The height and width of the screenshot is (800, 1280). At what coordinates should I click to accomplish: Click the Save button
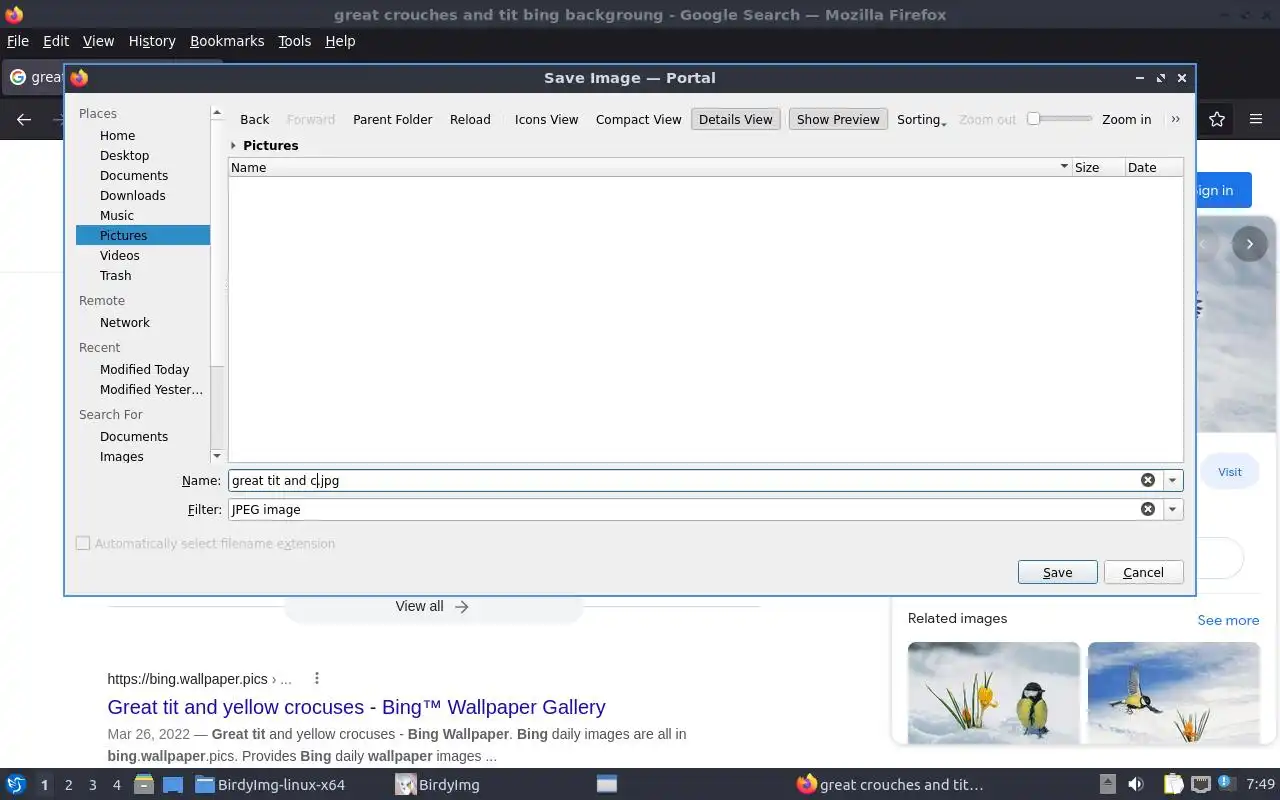(x=1057, y=573)
